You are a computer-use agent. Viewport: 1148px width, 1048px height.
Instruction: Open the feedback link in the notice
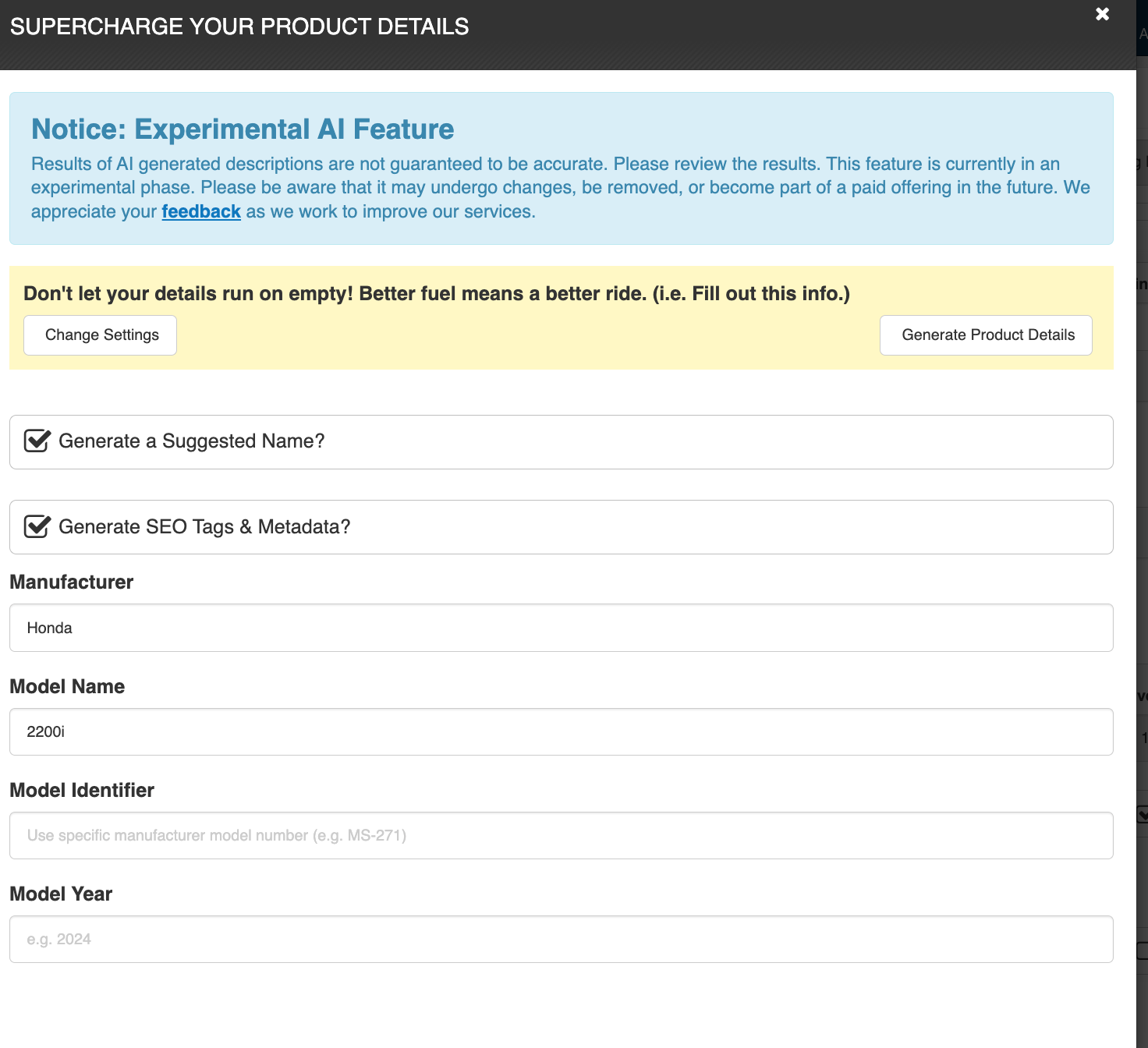[201, 212]
